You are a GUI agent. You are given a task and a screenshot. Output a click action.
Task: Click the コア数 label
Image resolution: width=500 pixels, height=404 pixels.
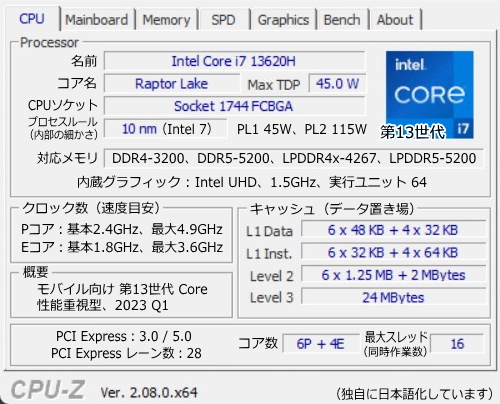tap(258, 343)
